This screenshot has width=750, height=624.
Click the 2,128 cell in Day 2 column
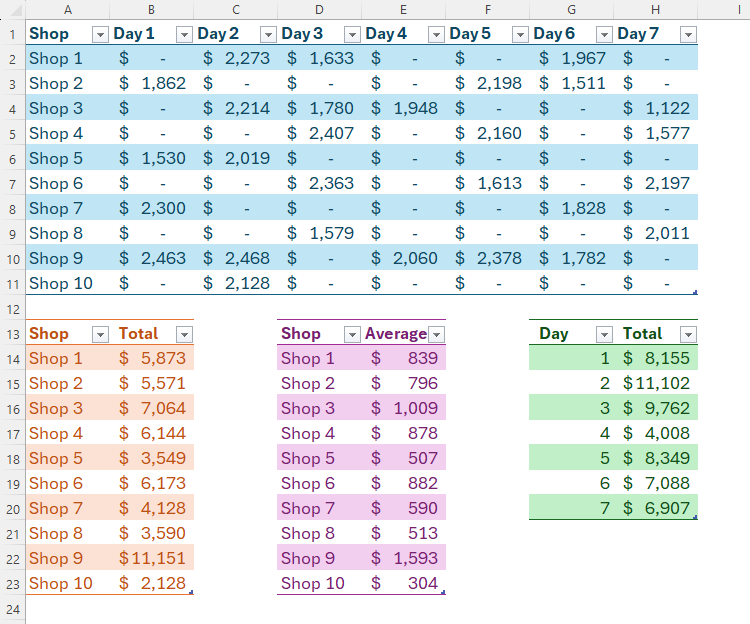[235, 283]
